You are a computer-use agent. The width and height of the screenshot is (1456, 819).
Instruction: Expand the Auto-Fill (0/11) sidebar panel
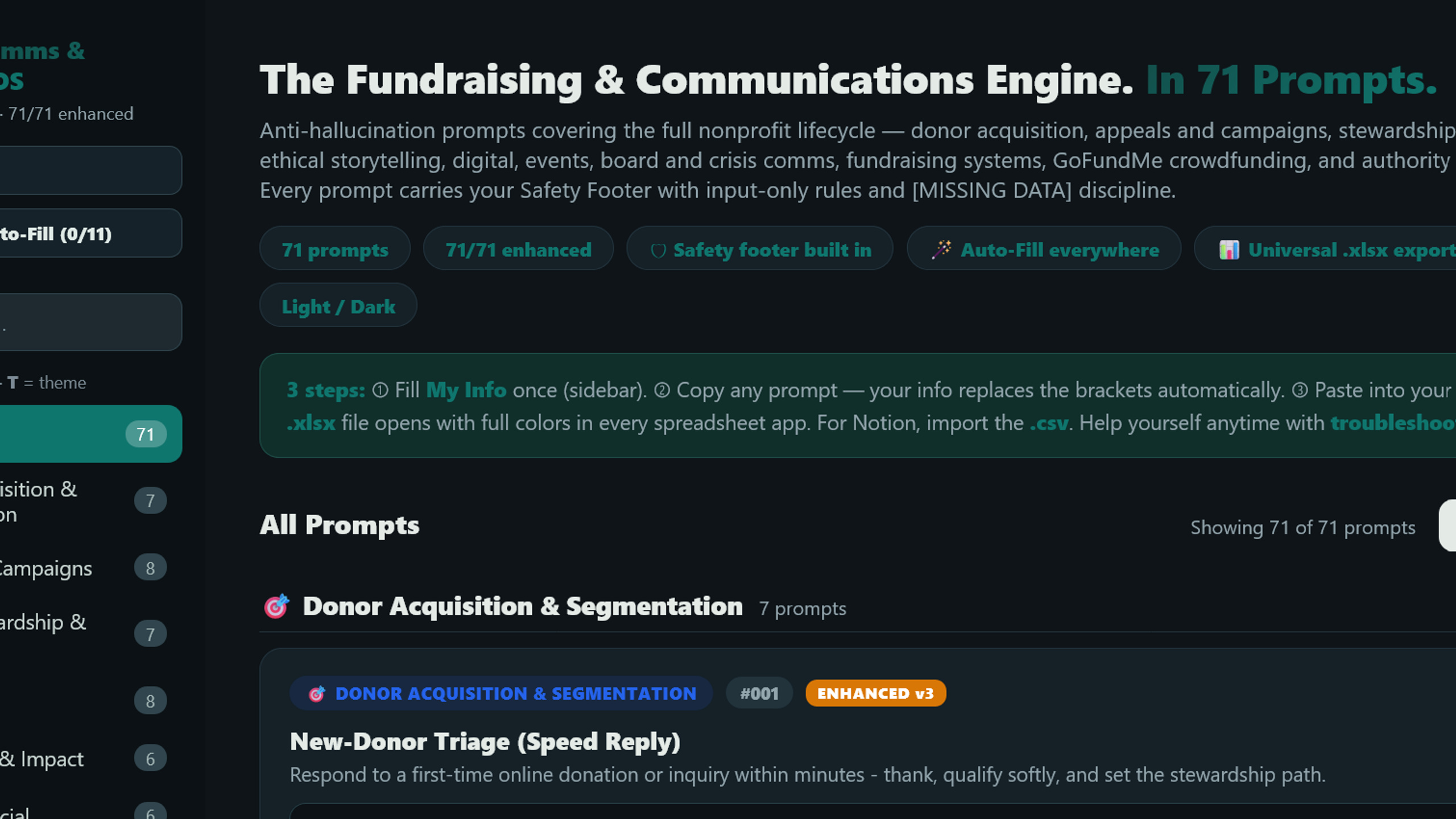[90, 233]
